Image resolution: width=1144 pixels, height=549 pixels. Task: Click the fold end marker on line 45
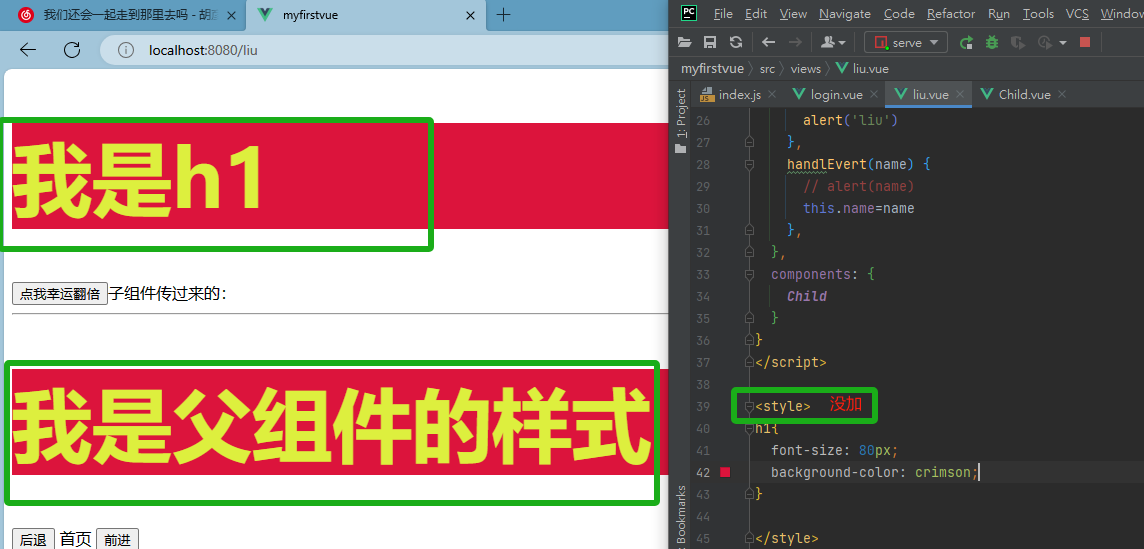(749, 538)
